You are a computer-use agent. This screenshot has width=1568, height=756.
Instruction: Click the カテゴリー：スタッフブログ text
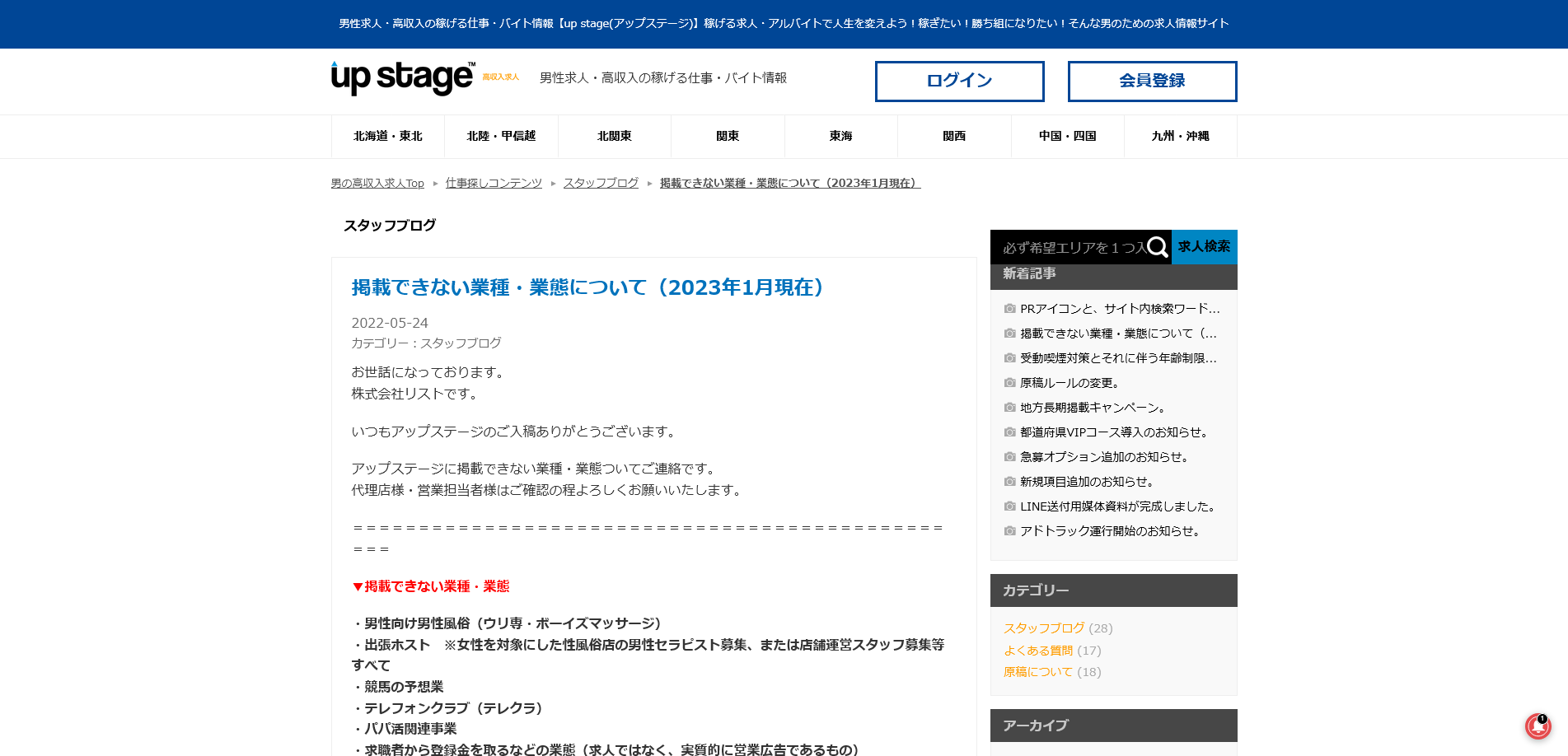[426, 343]
